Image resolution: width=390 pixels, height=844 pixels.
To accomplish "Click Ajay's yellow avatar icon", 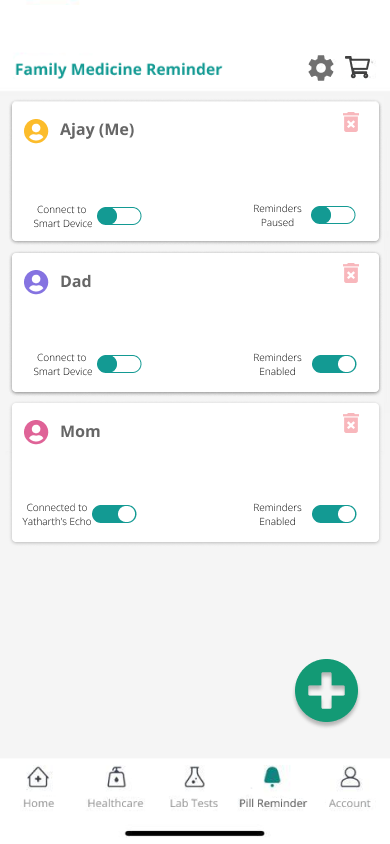I will pos(36,131).
